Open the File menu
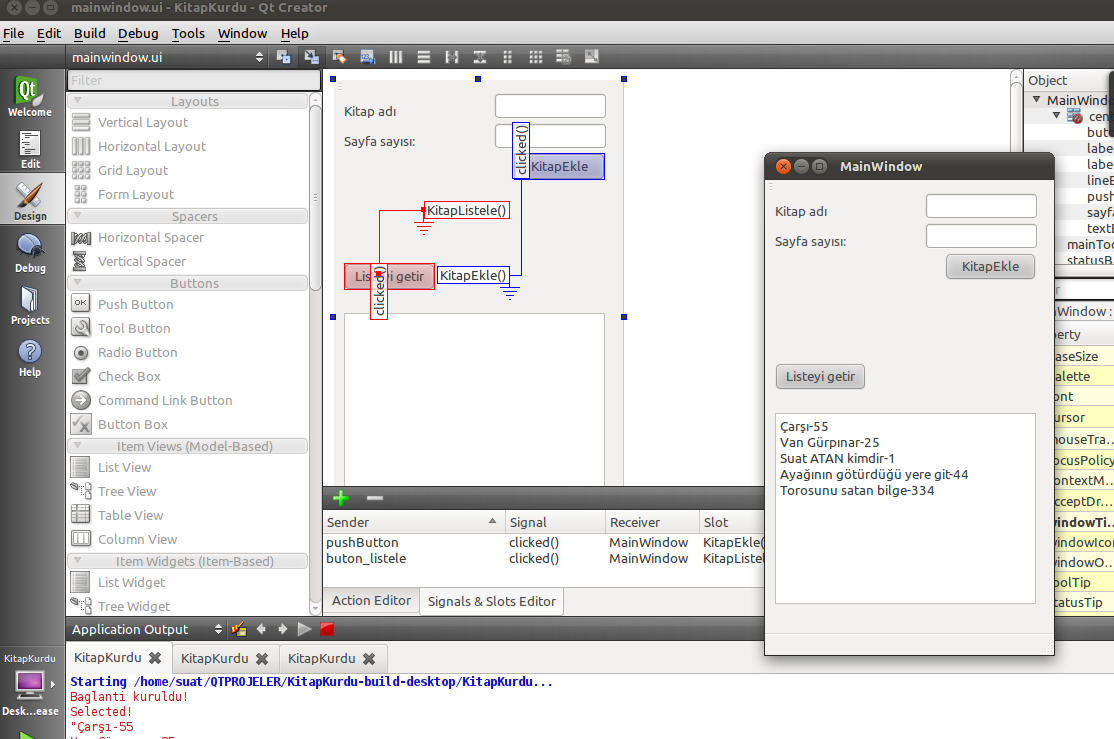 (13, 33)
